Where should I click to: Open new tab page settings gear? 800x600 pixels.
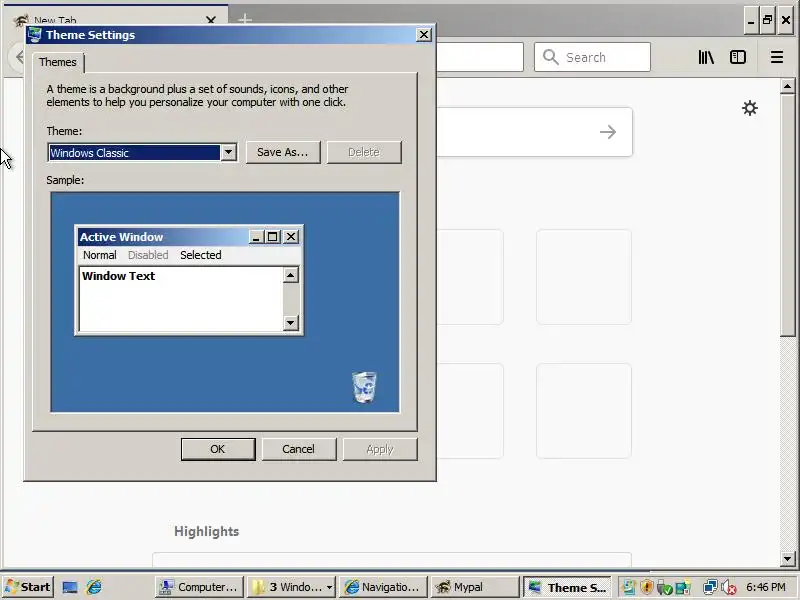click(749, 108)
